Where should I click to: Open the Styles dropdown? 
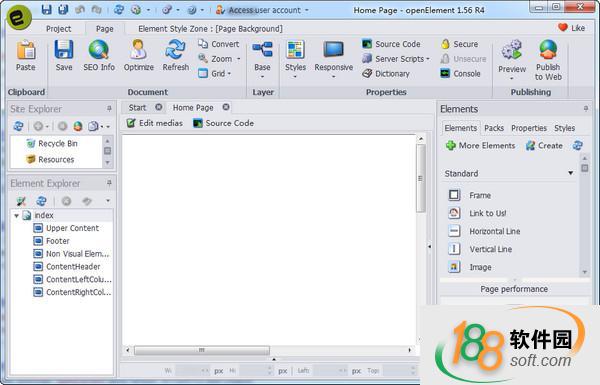[295, 59]
